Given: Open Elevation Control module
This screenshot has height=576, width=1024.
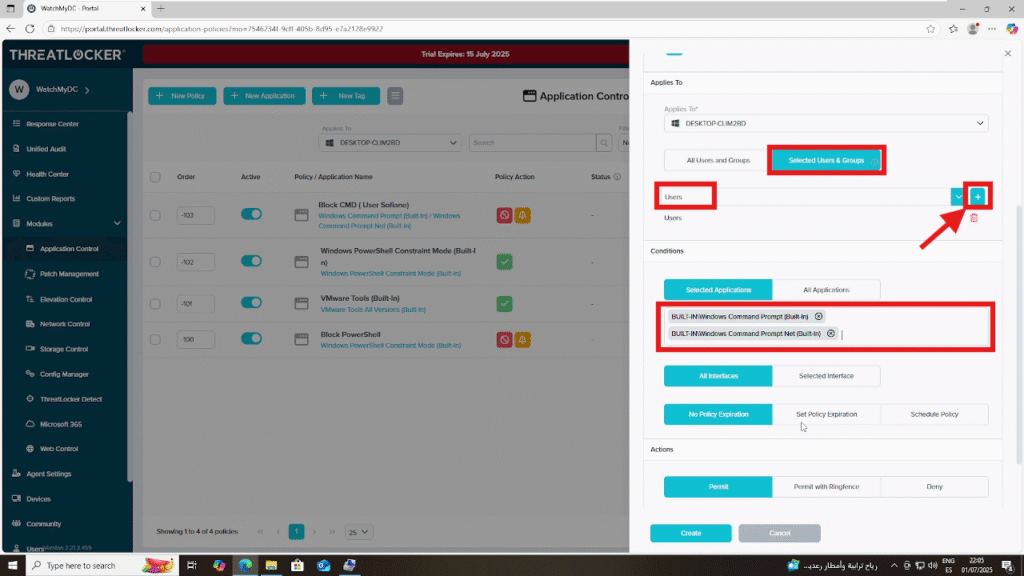Looking at the screenshot, I should point(65,299).
